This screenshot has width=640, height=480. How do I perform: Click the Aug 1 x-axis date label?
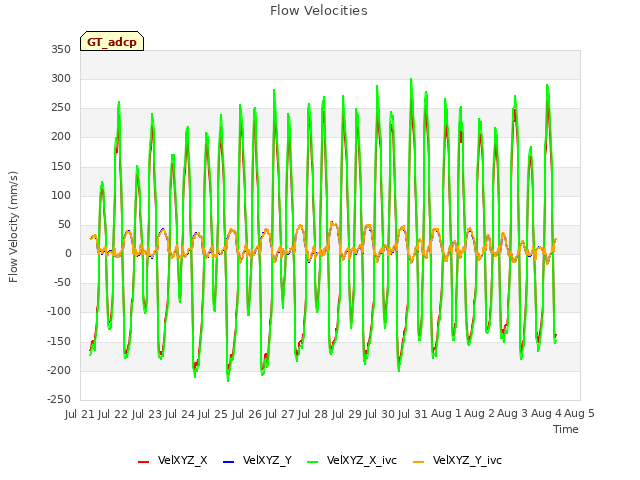pyautogui.click(x=446, y=414)
